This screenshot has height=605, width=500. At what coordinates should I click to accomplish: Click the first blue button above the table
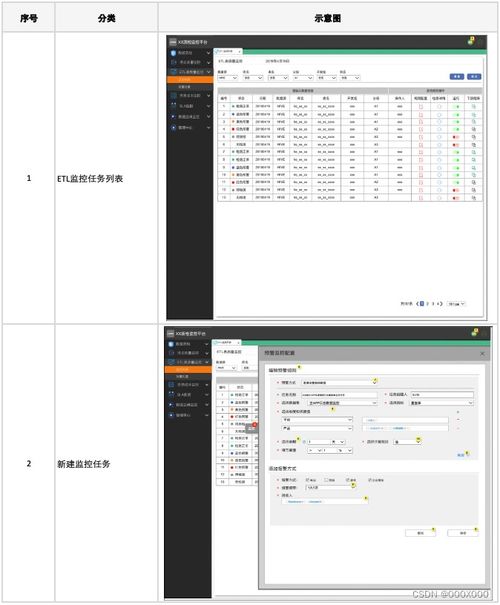click(x=456, y=76)
